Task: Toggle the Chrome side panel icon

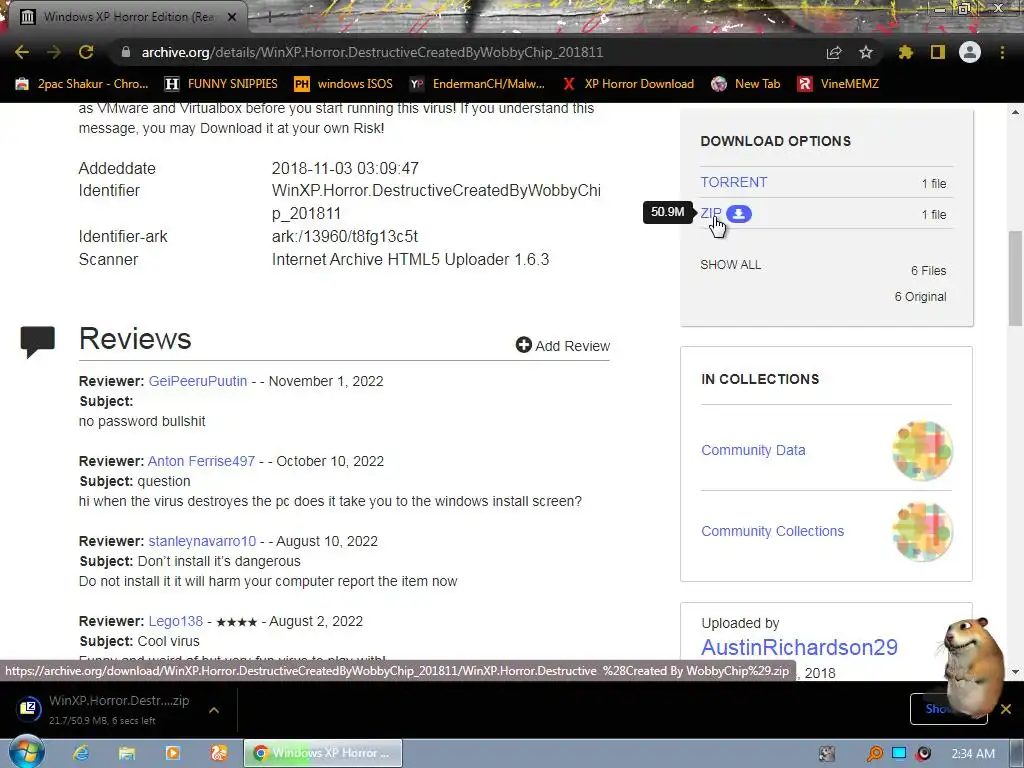Action: click(938, 52)
